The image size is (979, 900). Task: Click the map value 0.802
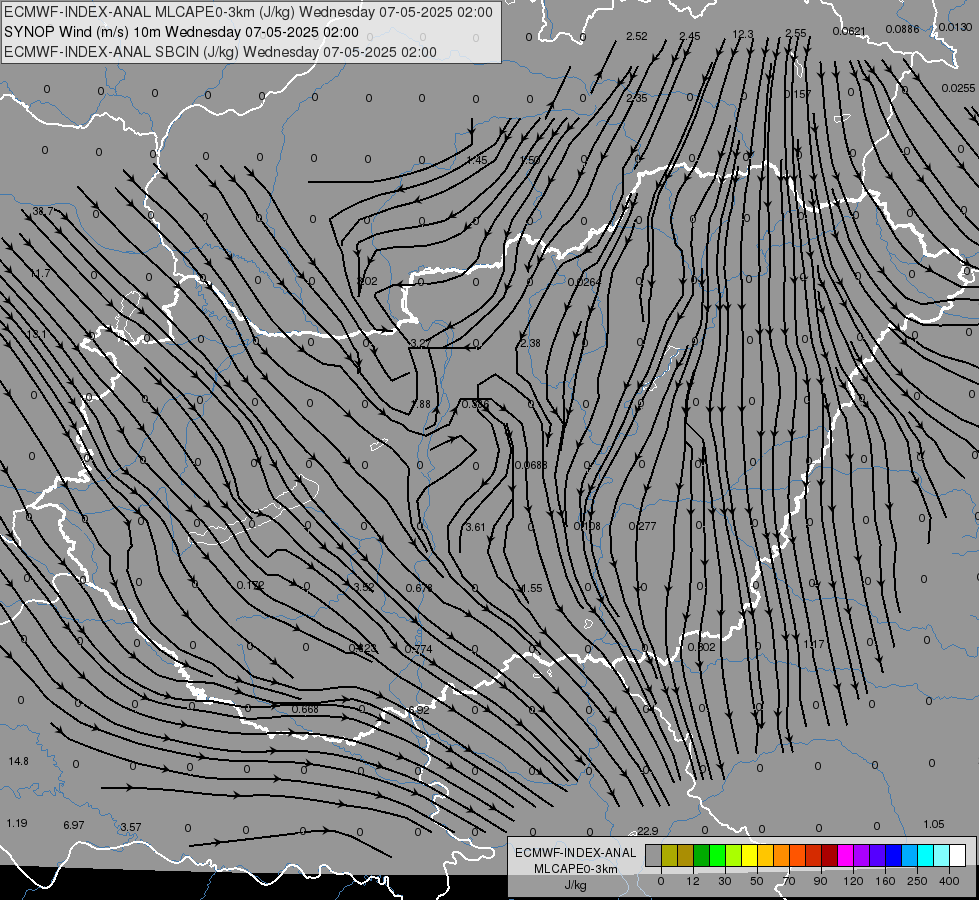pos(701,647)
